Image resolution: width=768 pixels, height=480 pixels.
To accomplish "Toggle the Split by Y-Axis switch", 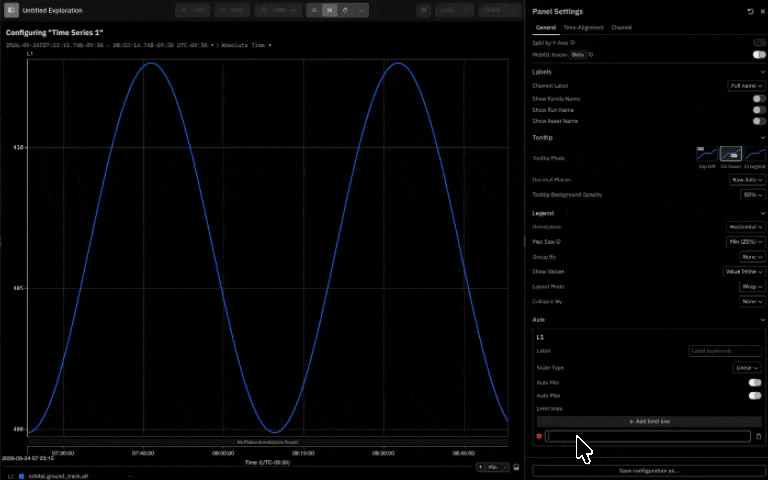I will point(759,43).
